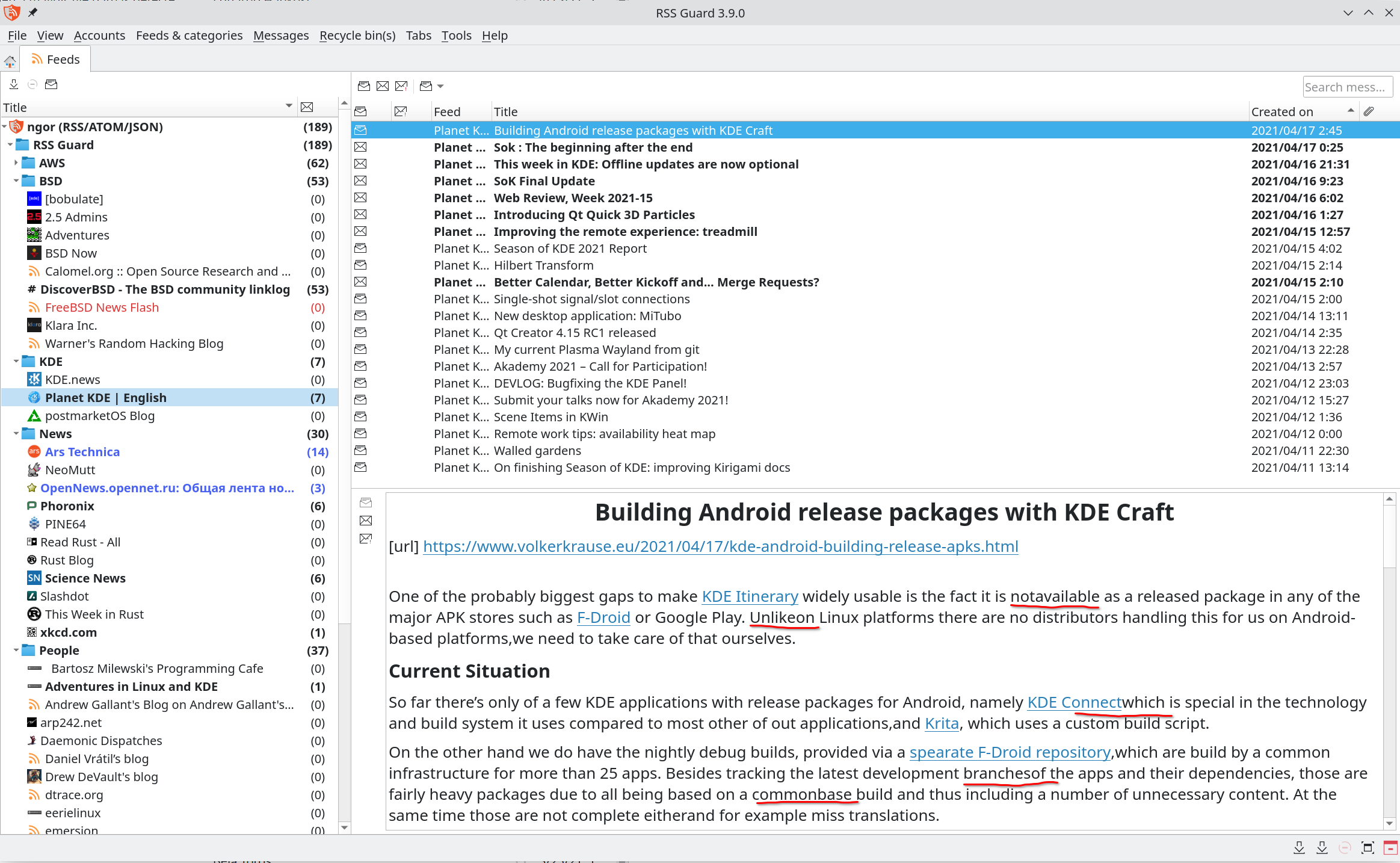Open the F-Droid link in article
The height and width of the screenshot is (863, 1400).
click(x=603, y=617)
